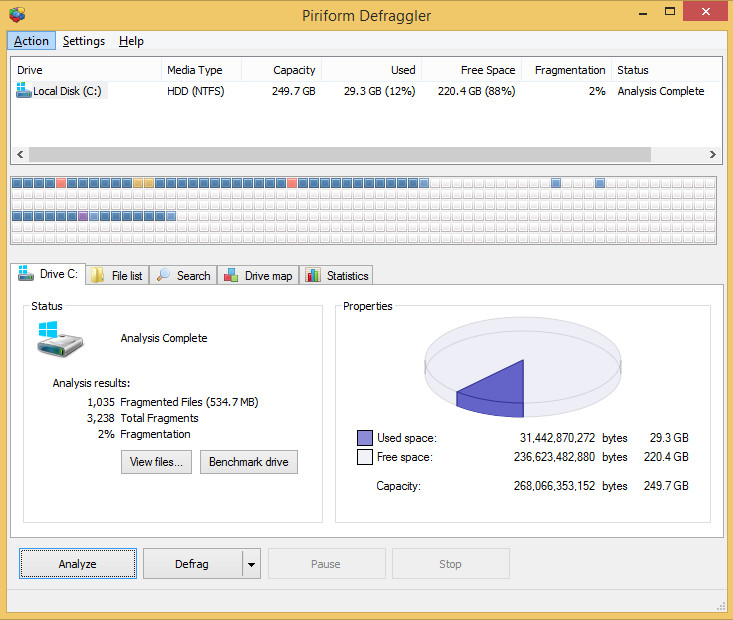This screenshot has width=733, height=620.
Task: Click the Drive C: tab drive icon
Action: coord(26,274)
